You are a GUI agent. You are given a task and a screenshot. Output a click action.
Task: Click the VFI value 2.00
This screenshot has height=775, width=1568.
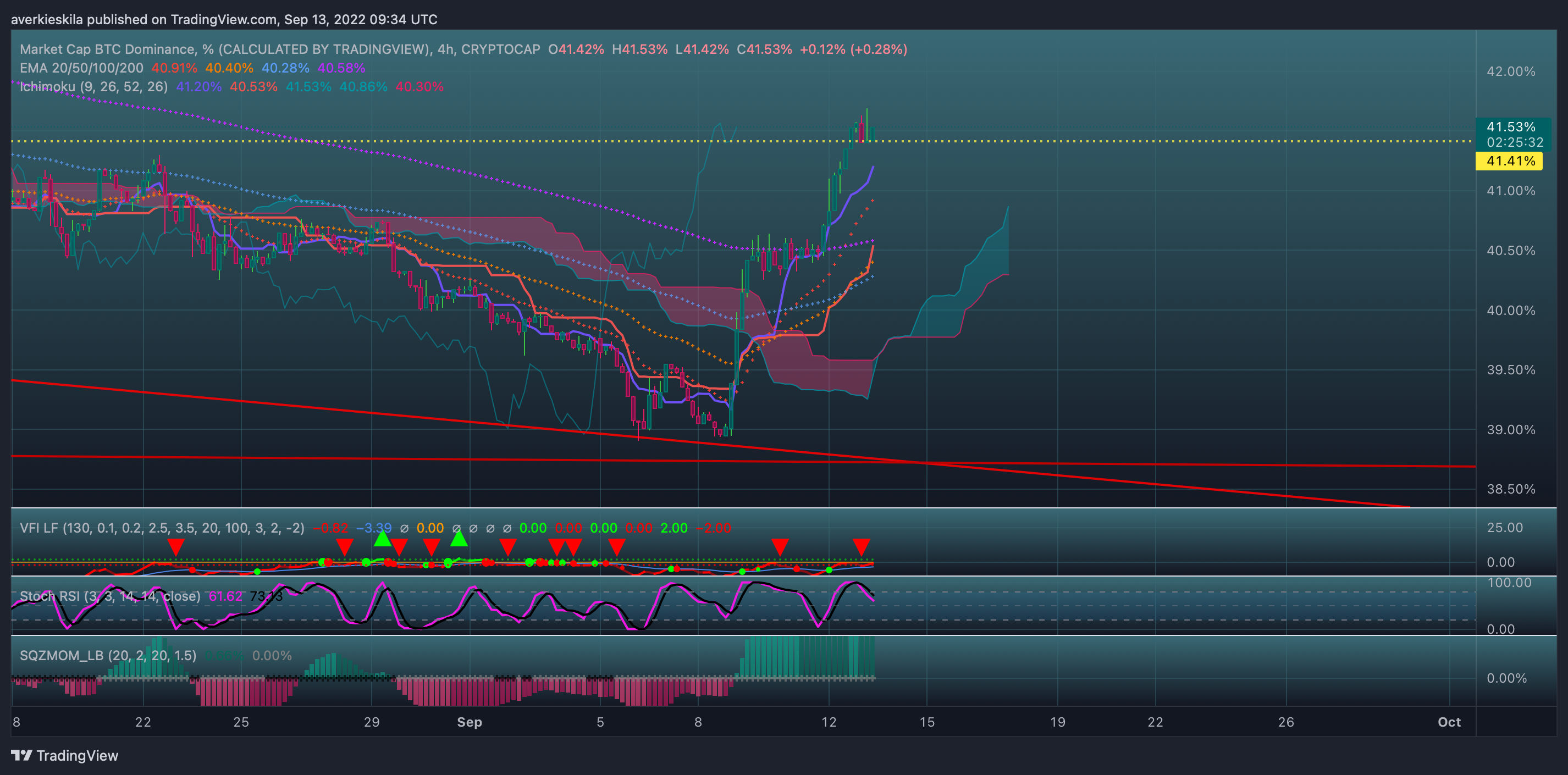pyautogui.click(x=675, y=528)
